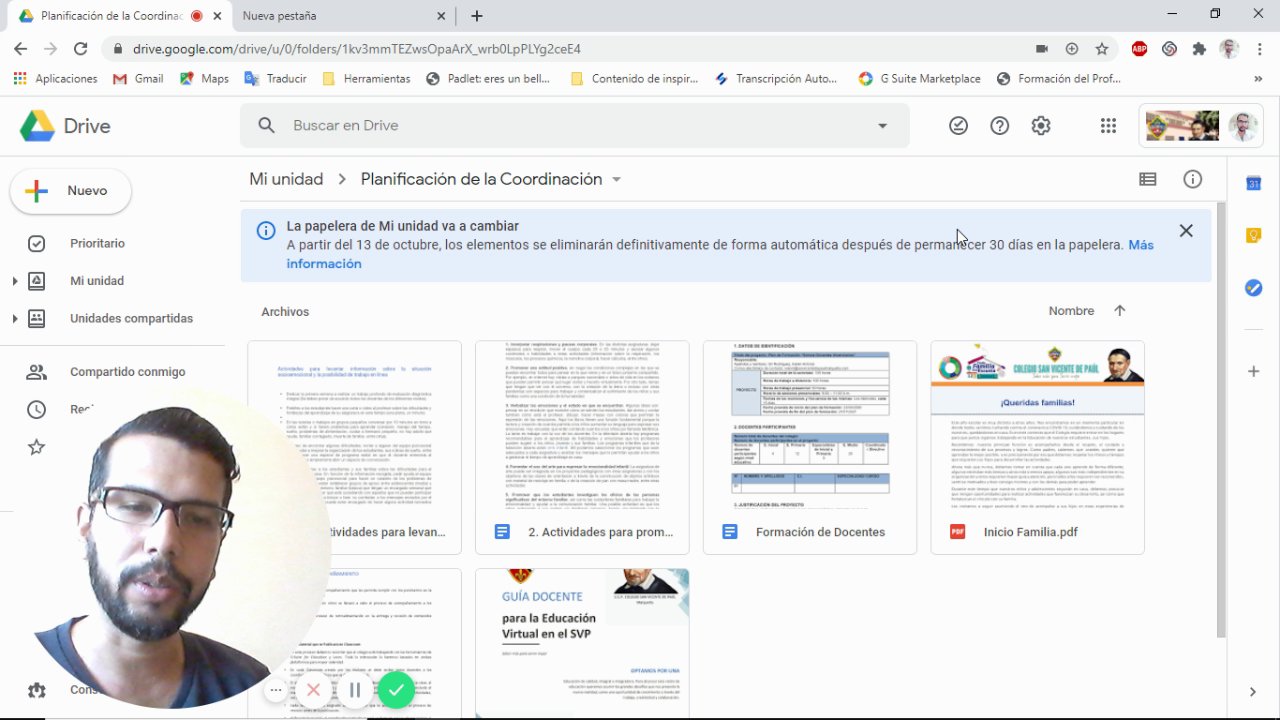Click the Google account avatar
1280x720 pixels.
pos(1243,126)
